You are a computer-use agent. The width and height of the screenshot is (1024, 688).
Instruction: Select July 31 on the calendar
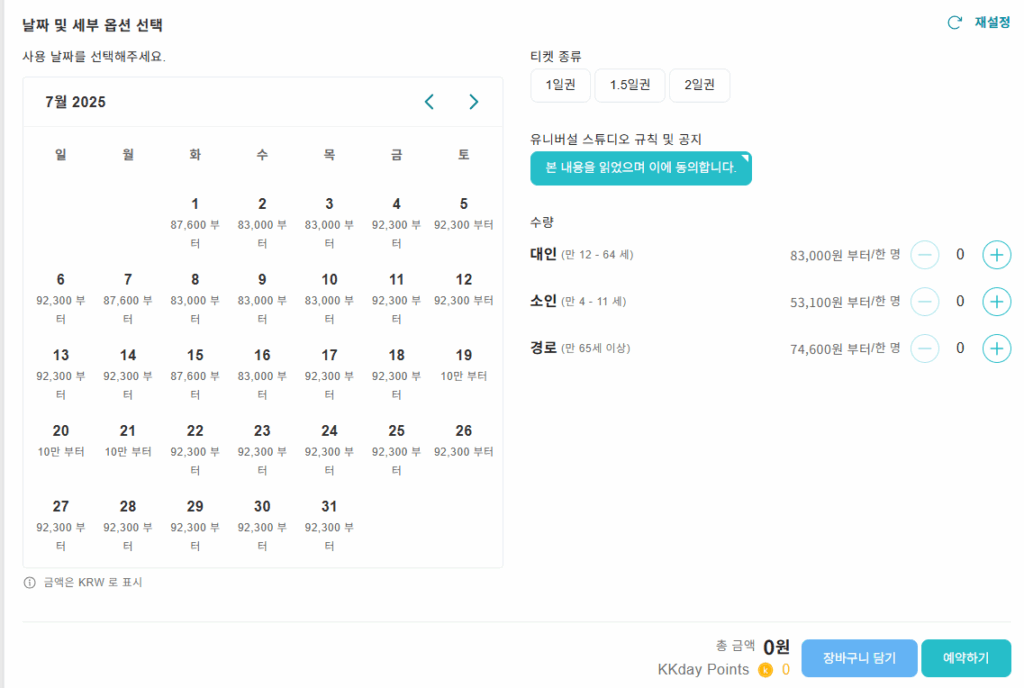pyautogui.click(x=329, y=525)
